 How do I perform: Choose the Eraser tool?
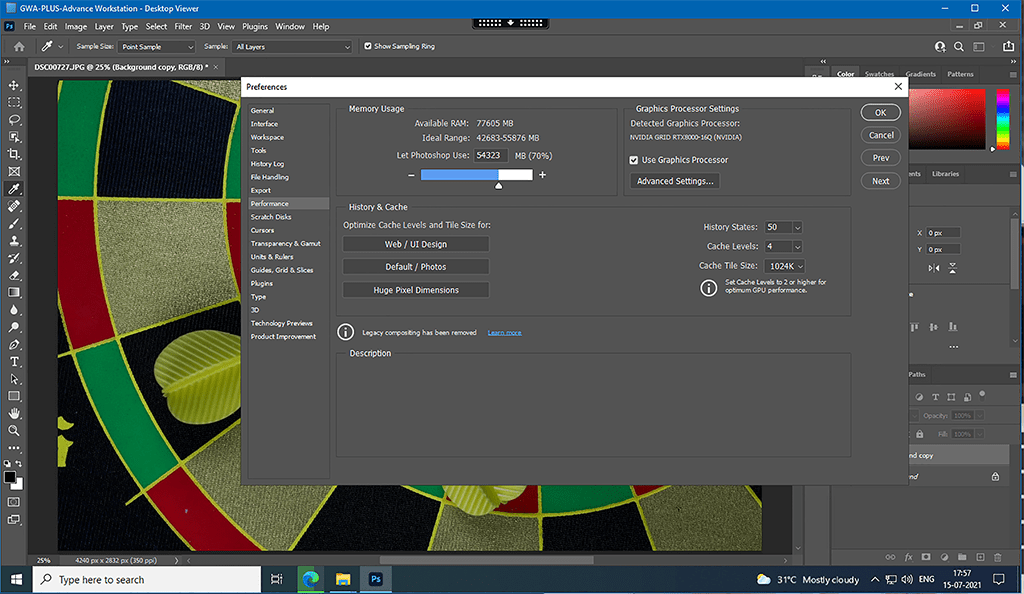coord(14,275)
